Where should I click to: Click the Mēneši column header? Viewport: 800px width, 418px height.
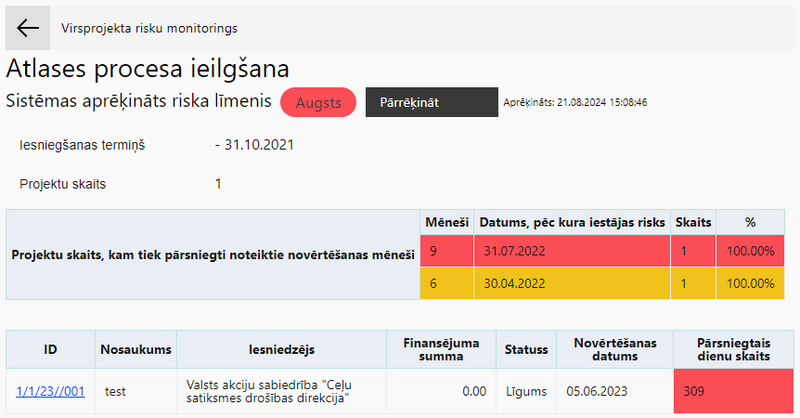[x=447, y=223]
